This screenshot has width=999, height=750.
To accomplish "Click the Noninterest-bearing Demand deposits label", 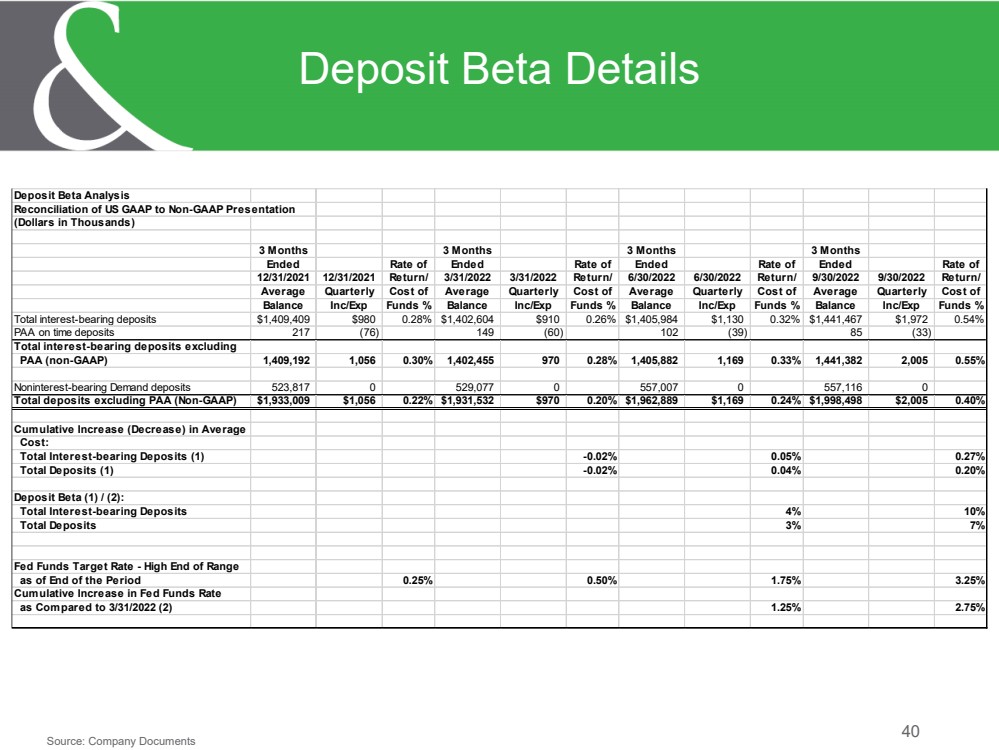I will click(102, 387).
